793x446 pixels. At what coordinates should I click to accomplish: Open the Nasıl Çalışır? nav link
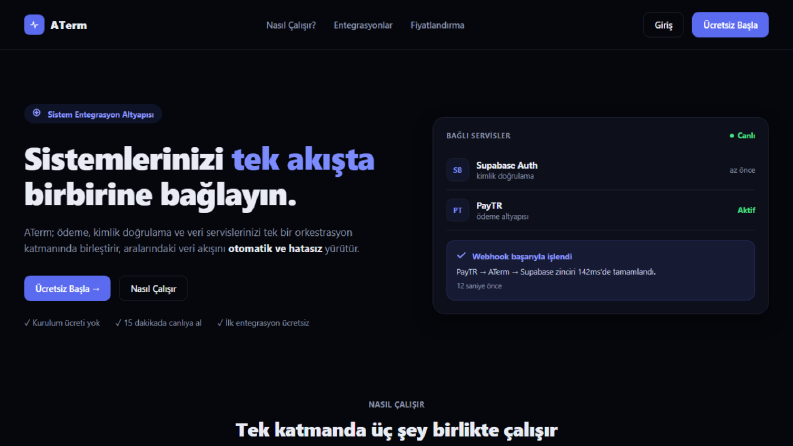click(291, 25)
